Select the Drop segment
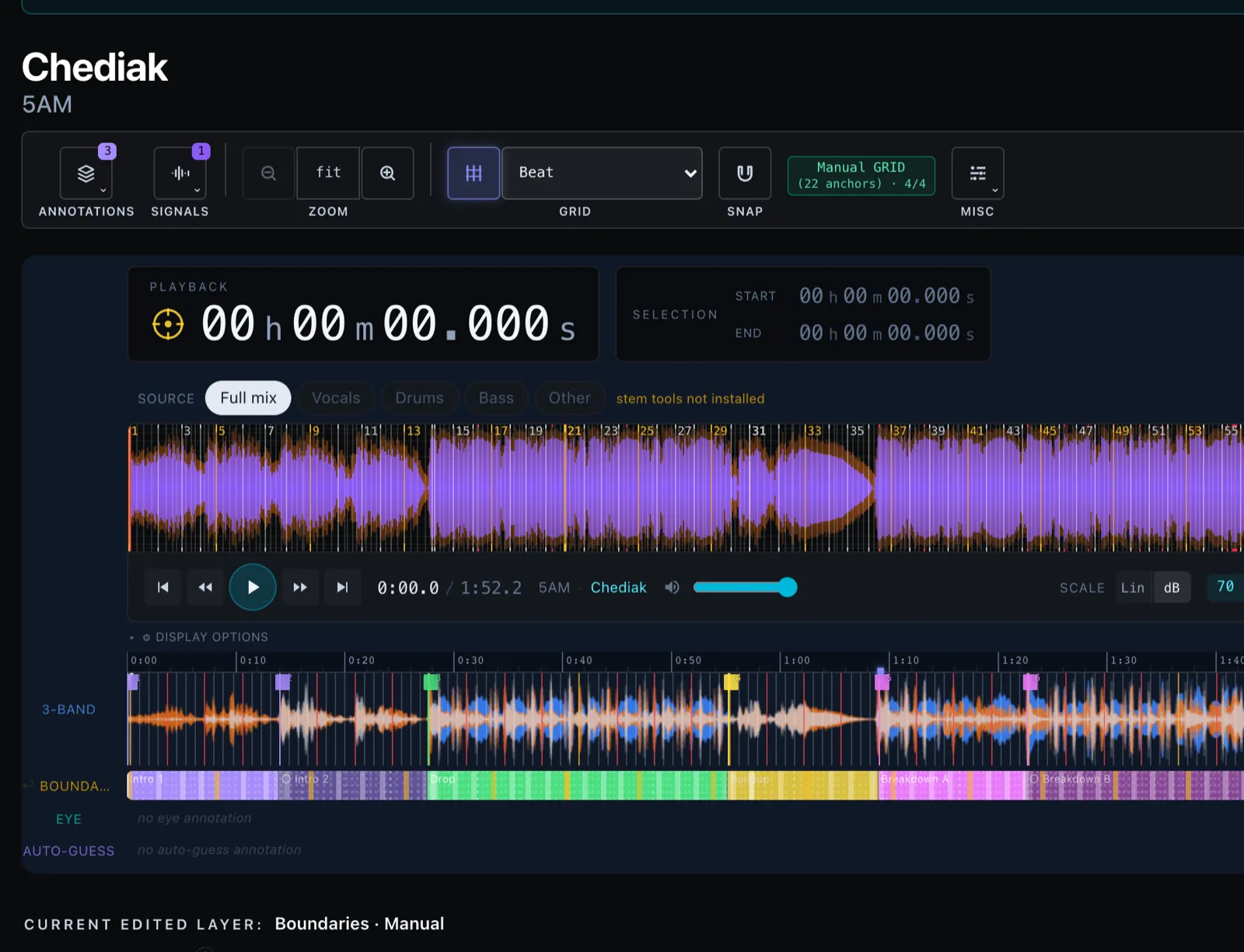This screenshot has height=952, width=1244. pos(577,786)
